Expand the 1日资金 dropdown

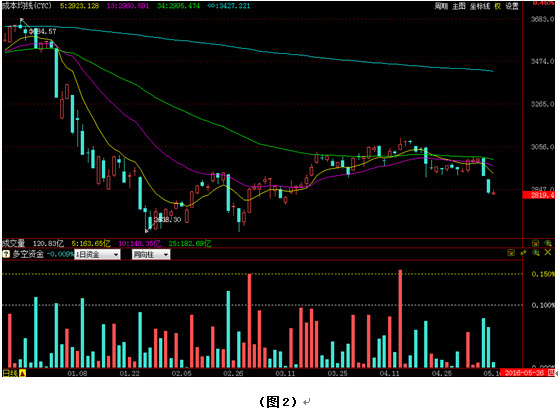point(97,254)
